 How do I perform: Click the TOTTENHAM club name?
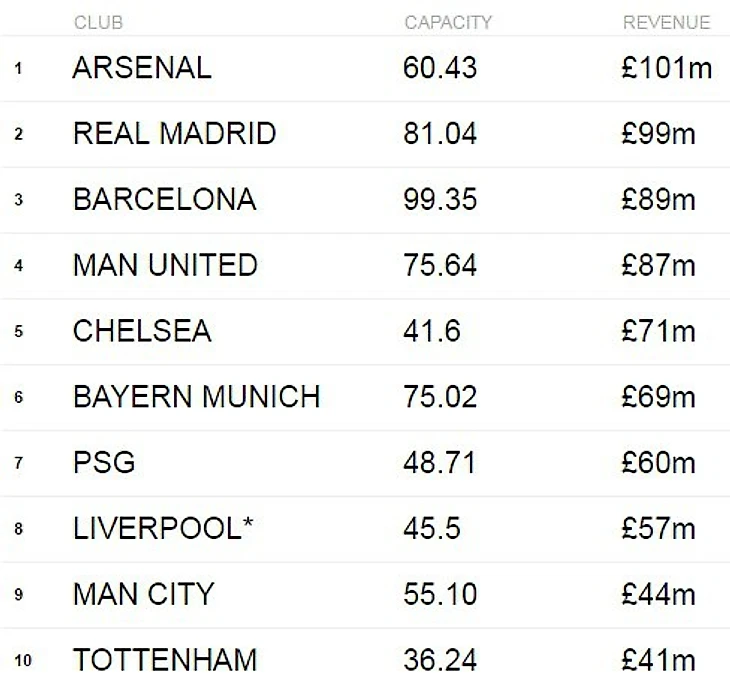coord(165,660)
